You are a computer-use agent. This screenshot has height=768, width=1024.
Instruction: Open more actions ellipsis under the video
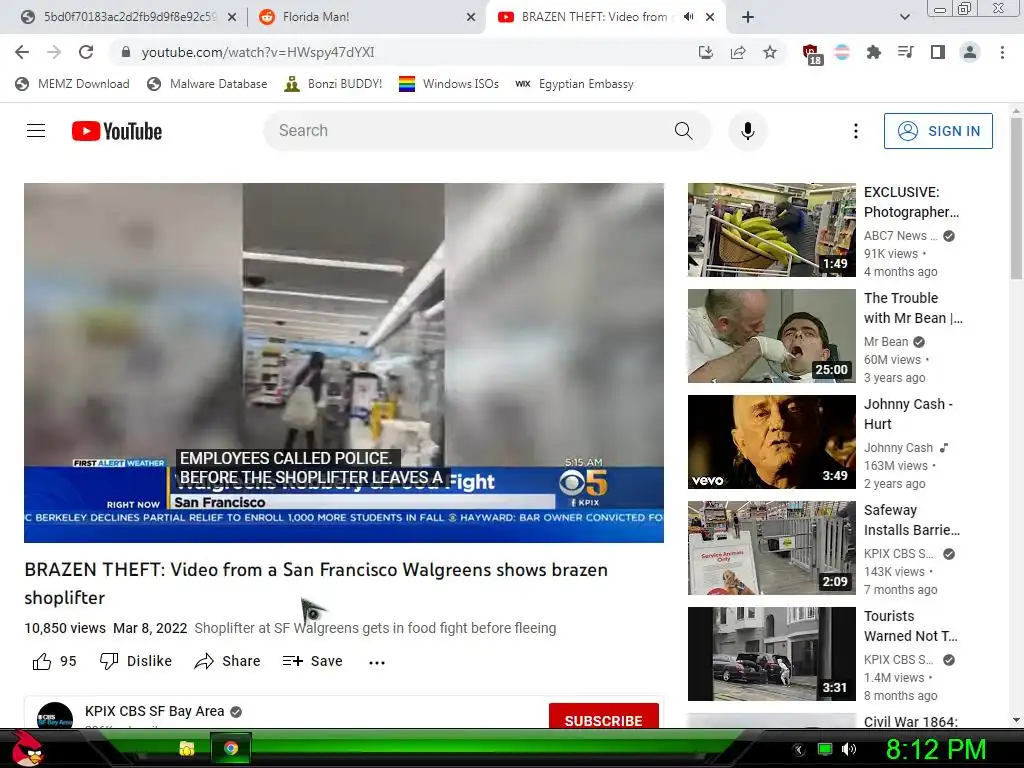[377, 662]
